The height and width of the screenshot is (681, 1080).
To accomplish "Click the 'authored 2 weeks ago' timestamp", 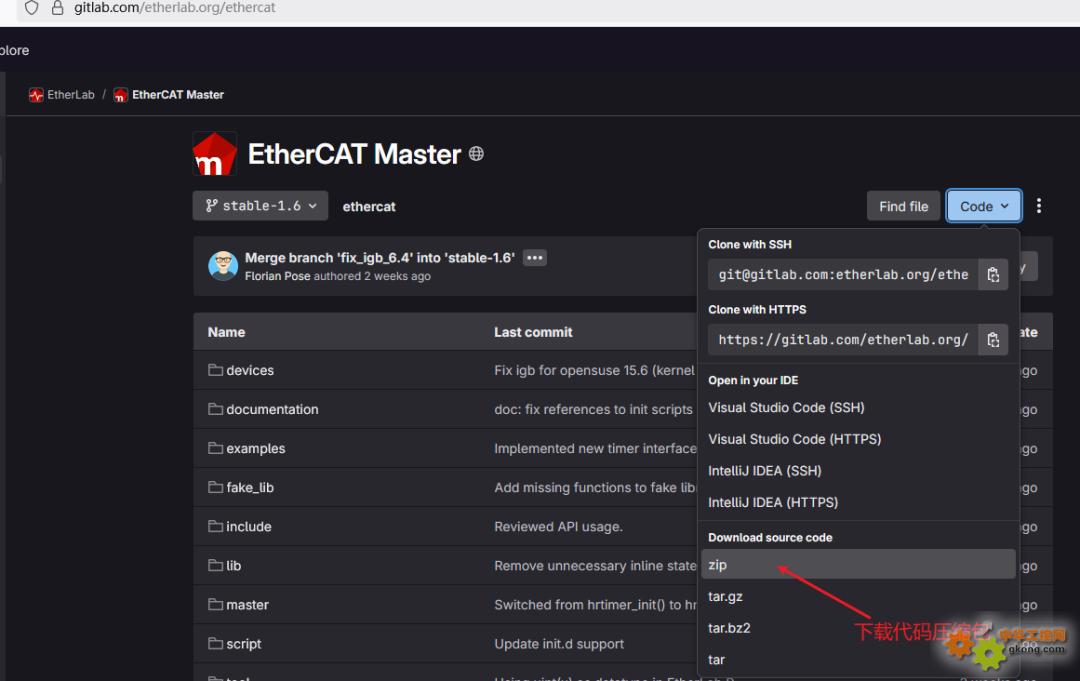I will [372, 276].
